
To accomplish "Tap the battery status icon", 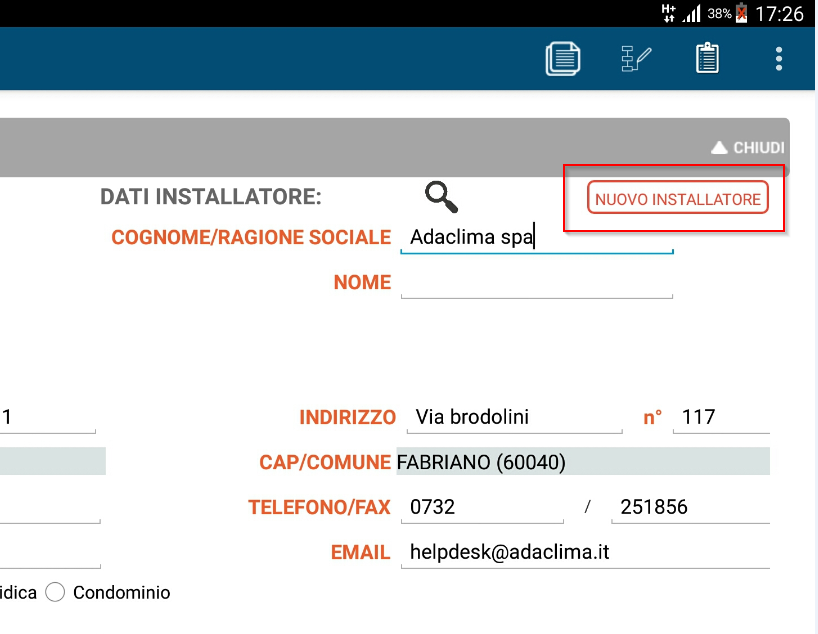I will 741,13.
